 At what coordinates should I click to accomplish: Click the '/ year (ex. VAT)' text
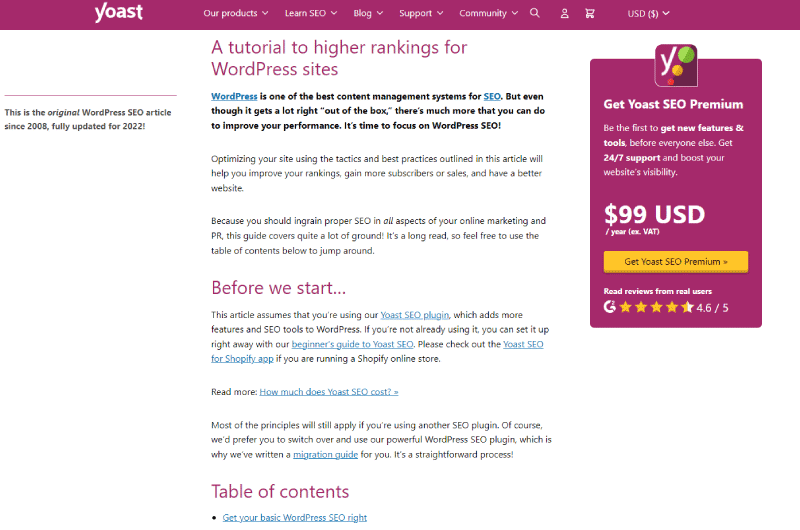632,232
